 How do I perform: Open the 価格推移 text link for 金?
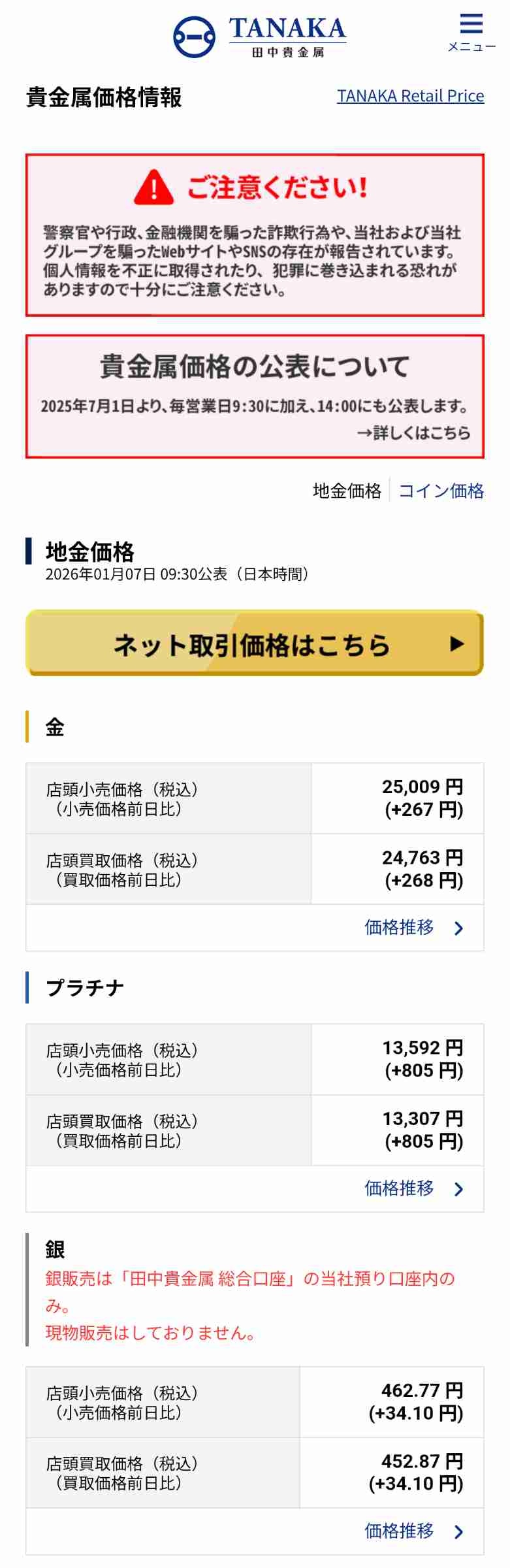coord(399,927)
